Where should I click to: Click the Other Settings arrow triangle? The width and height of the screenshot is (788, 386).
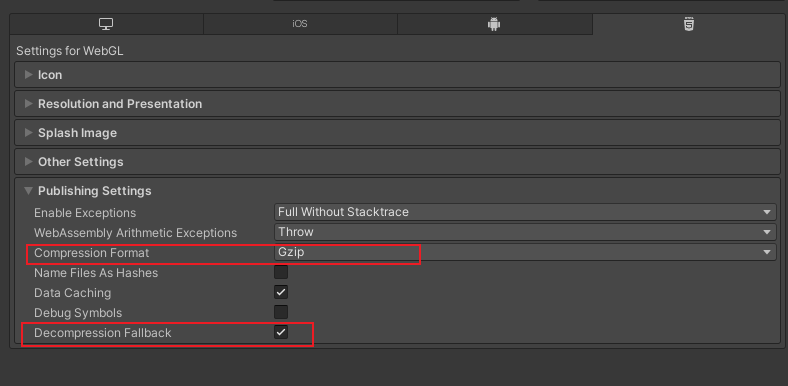click(x=29, y=162)
